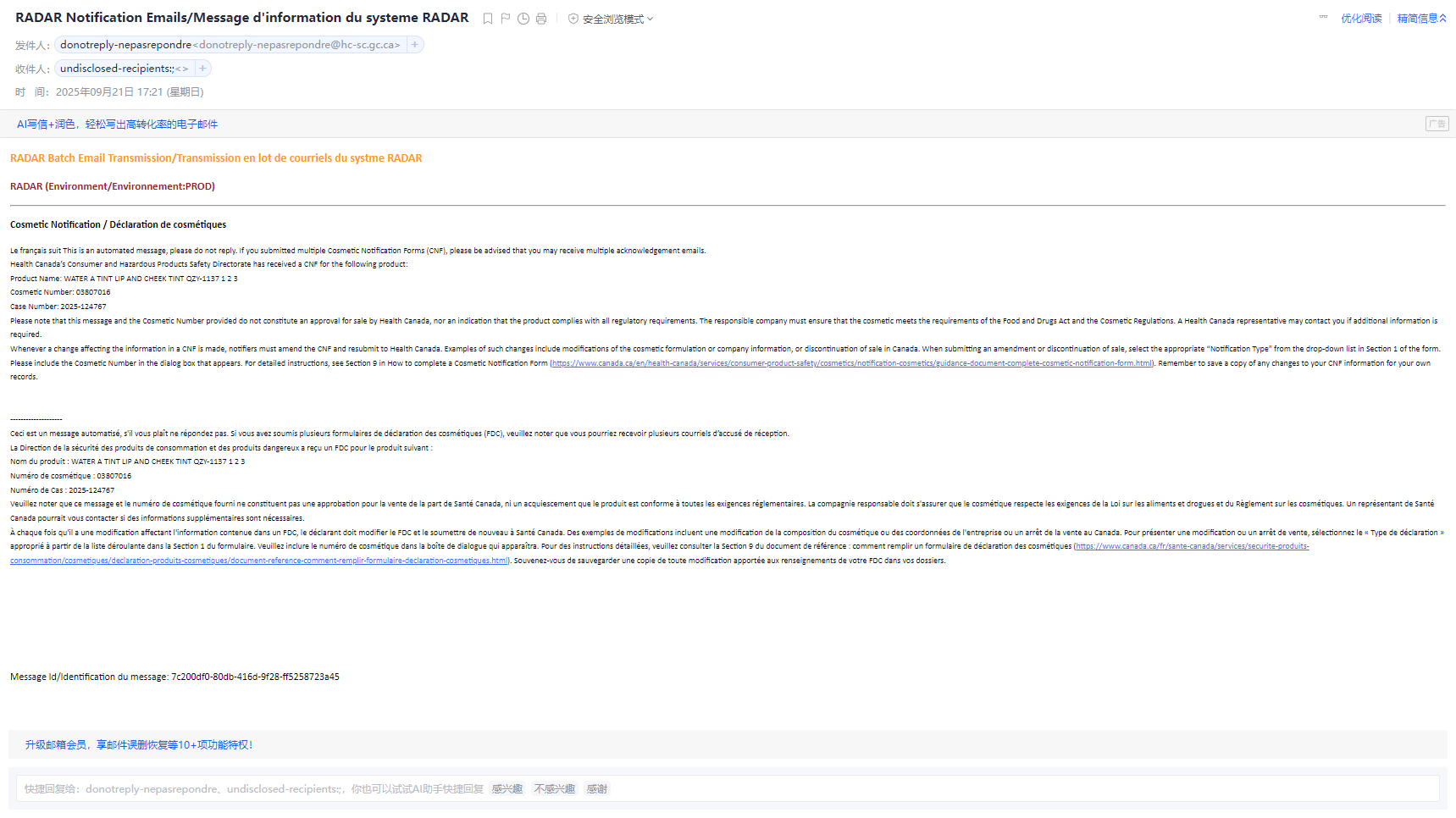Add sender donotreply-nepasrepondre with the plus button
The image size is (1456, 818).
tap(415, 45)
